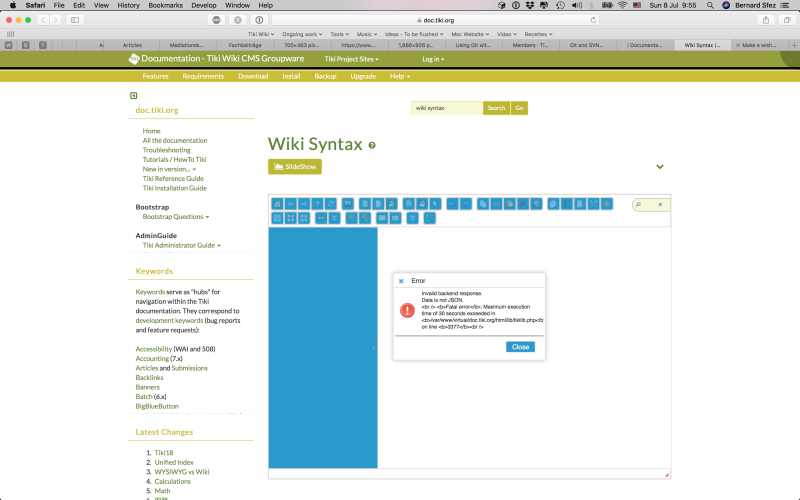Screen dimensions: 800x500
Task: Click the home icon in file manager toolbar
Action: point(278,204)
